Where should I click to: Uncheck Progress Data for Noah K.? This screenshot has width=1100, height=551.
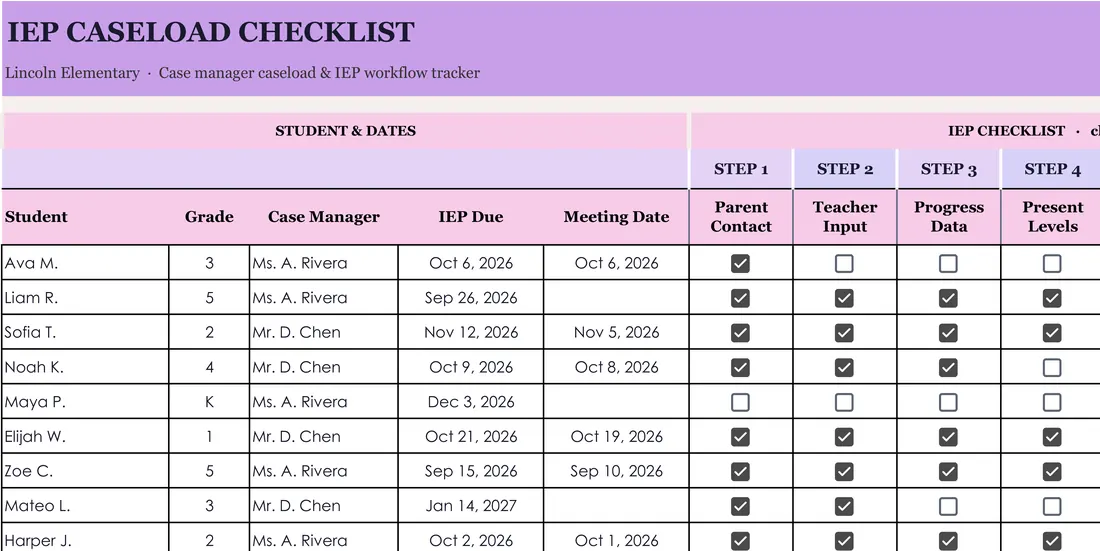pyautogui.click(x=948, y=367)
